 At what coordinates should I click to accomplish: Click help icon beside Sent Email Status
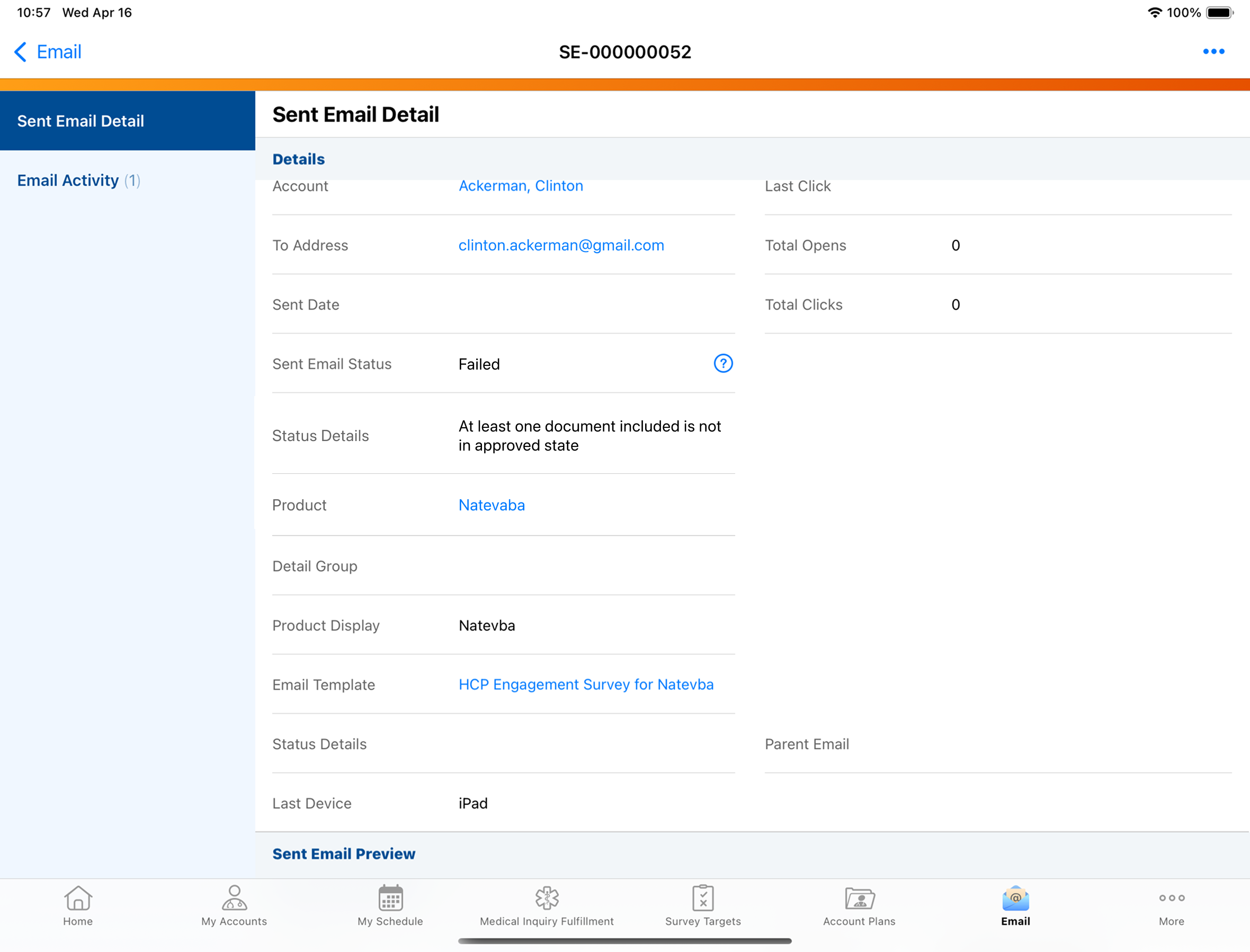[x=723, y=363]
